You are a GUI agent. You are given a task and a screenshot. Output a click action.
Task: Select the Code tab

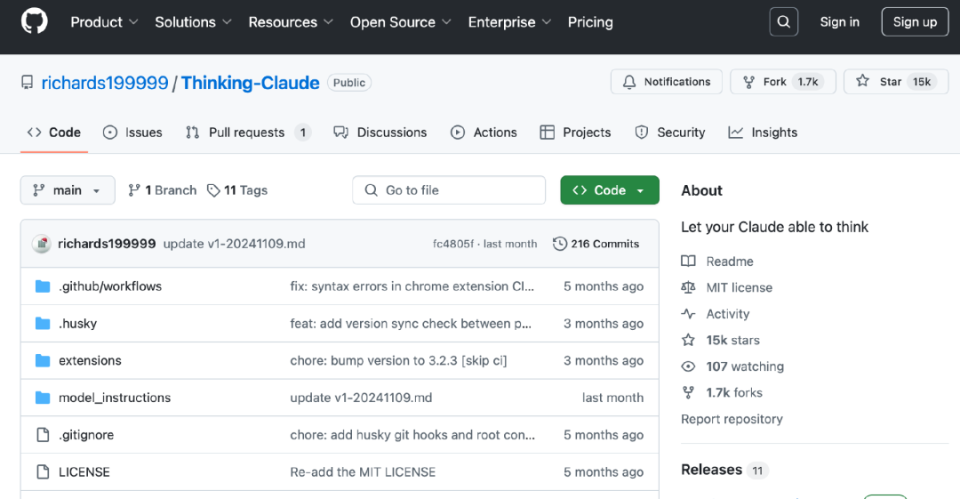(54, 132)
